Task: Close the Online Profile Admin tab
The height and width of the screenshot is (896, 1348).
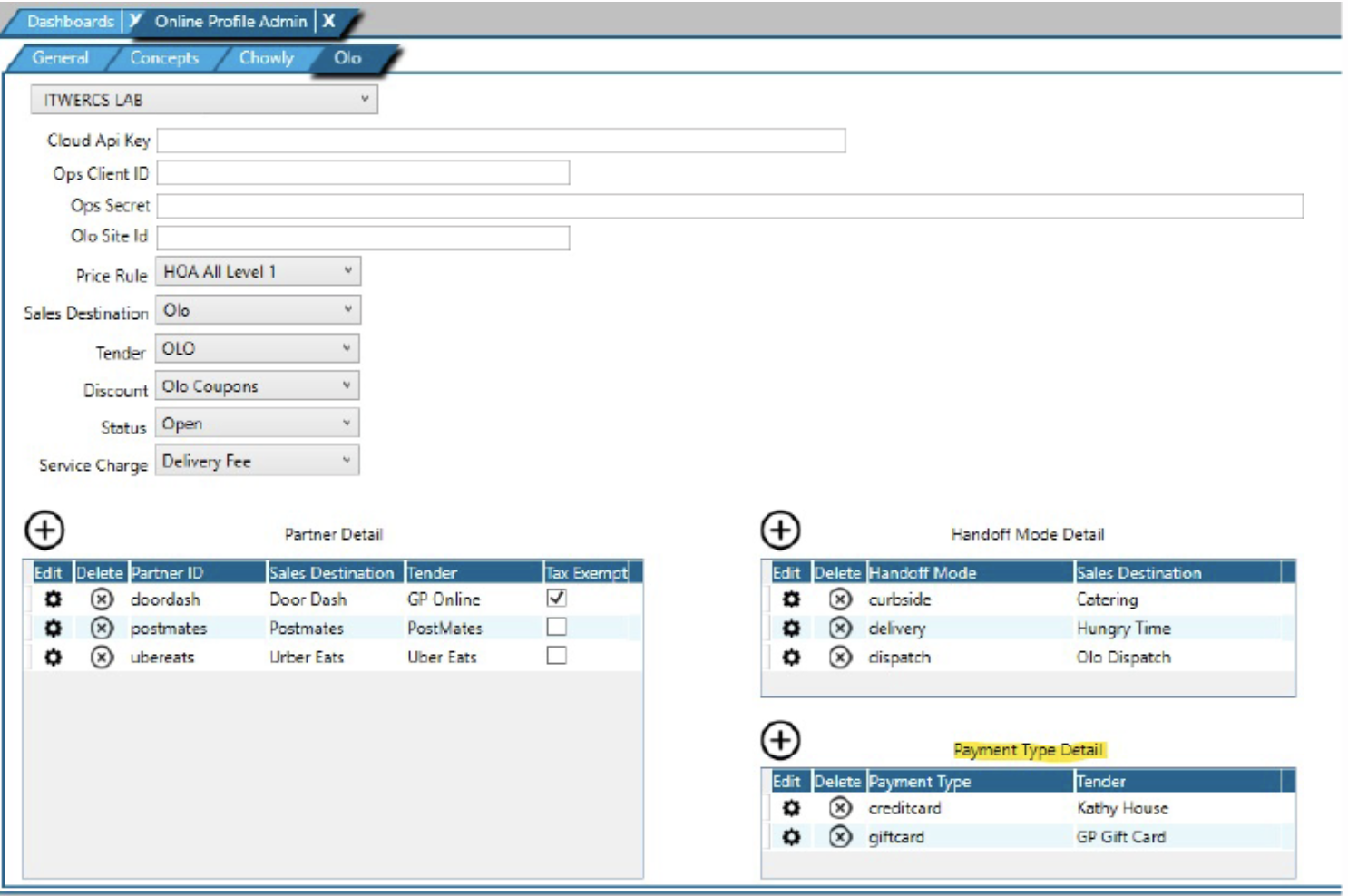Action: pyautogui.click(x=329, y=21)
